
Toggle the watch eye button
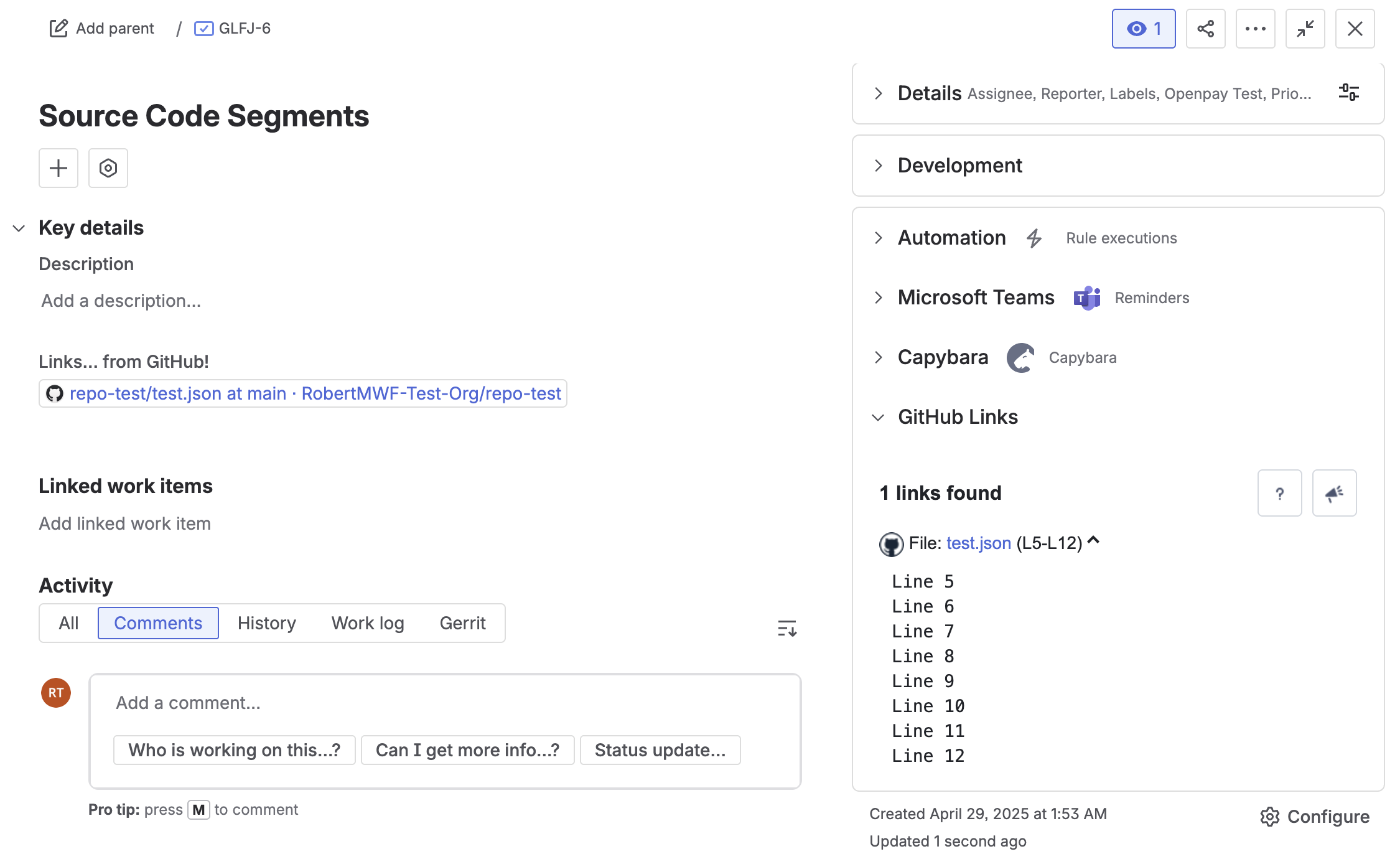click(1143, 29)
